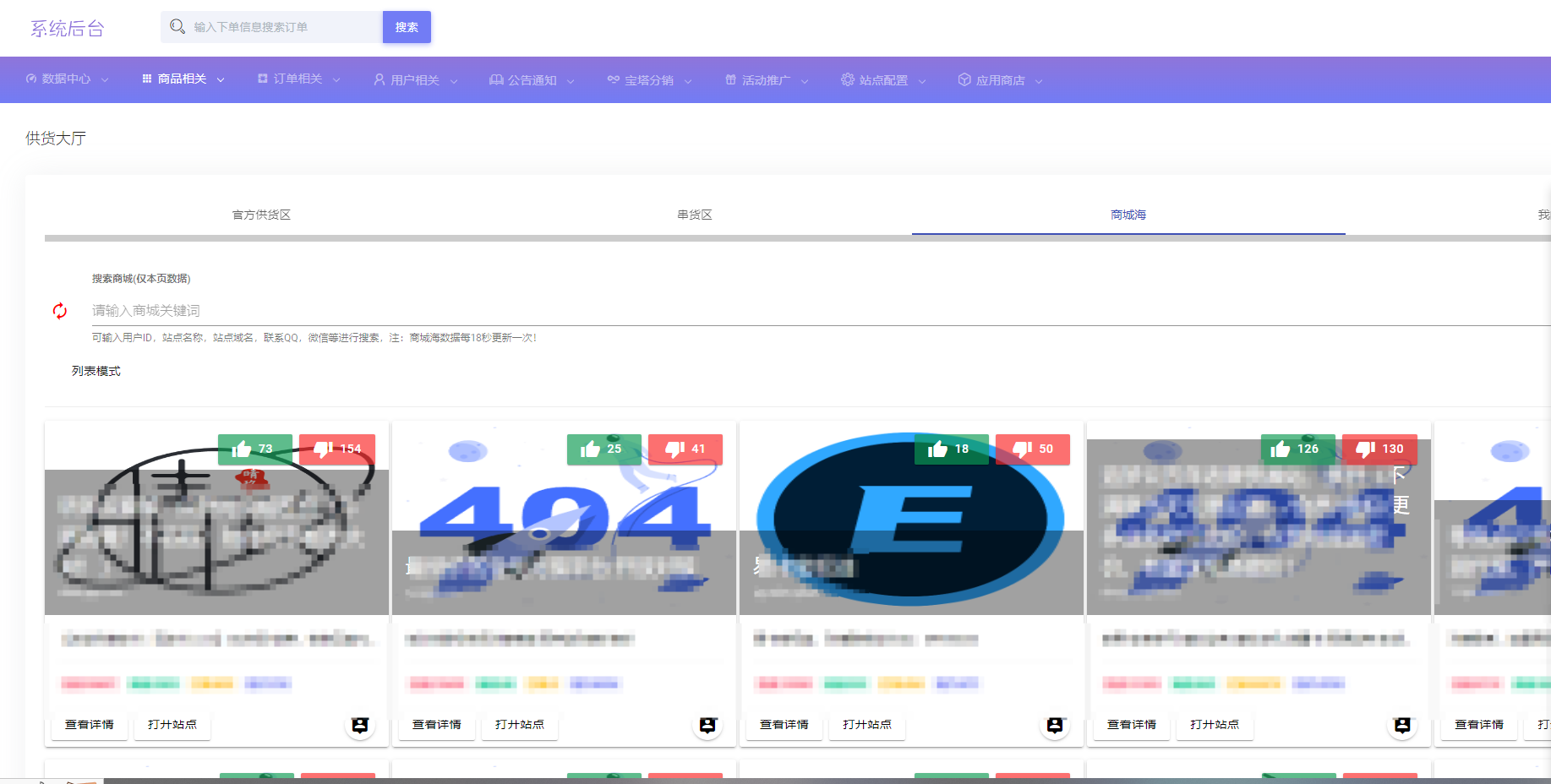Click the thumbs-down badge showing 154

[x=337, y=449]
